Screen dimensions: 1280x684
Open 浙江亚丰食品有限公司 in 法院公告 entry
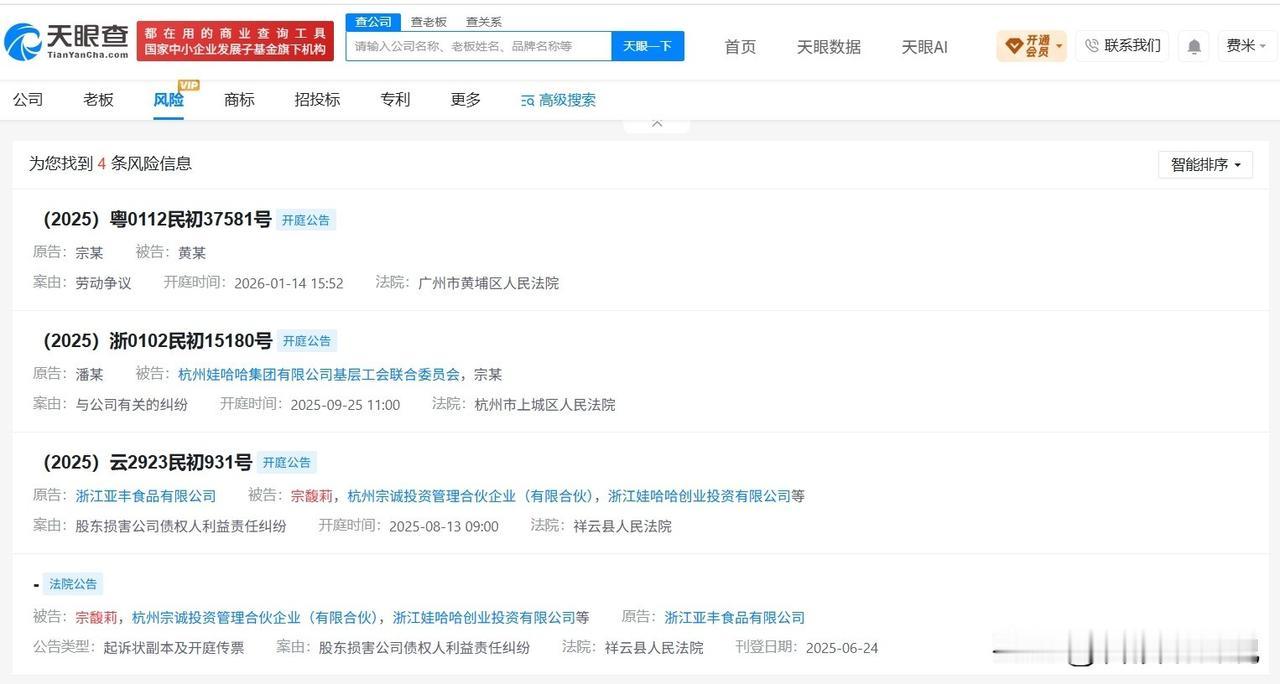click(x=735, y=617)
